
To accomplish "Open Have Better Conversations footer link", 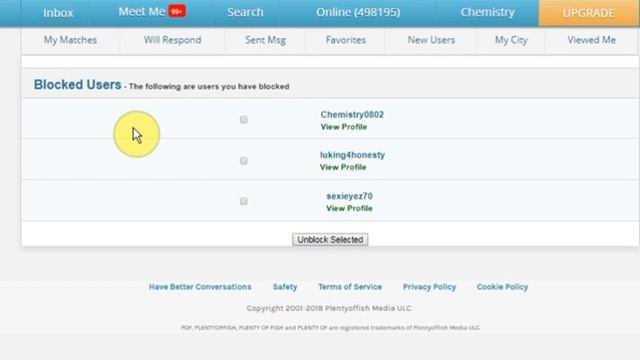I will pos(200,287).
